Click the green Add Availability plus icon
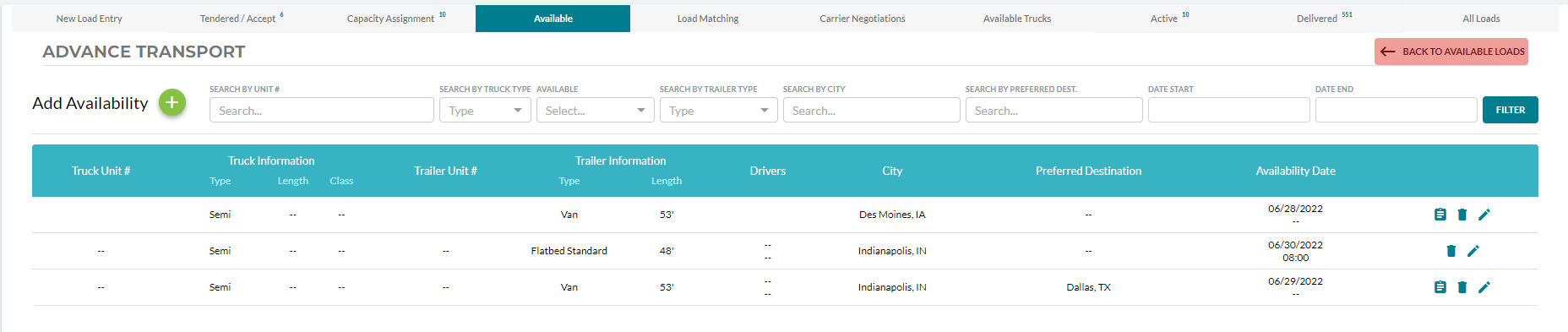The height and width of the screenshot is (332, 1568). [x=171, y=103]
